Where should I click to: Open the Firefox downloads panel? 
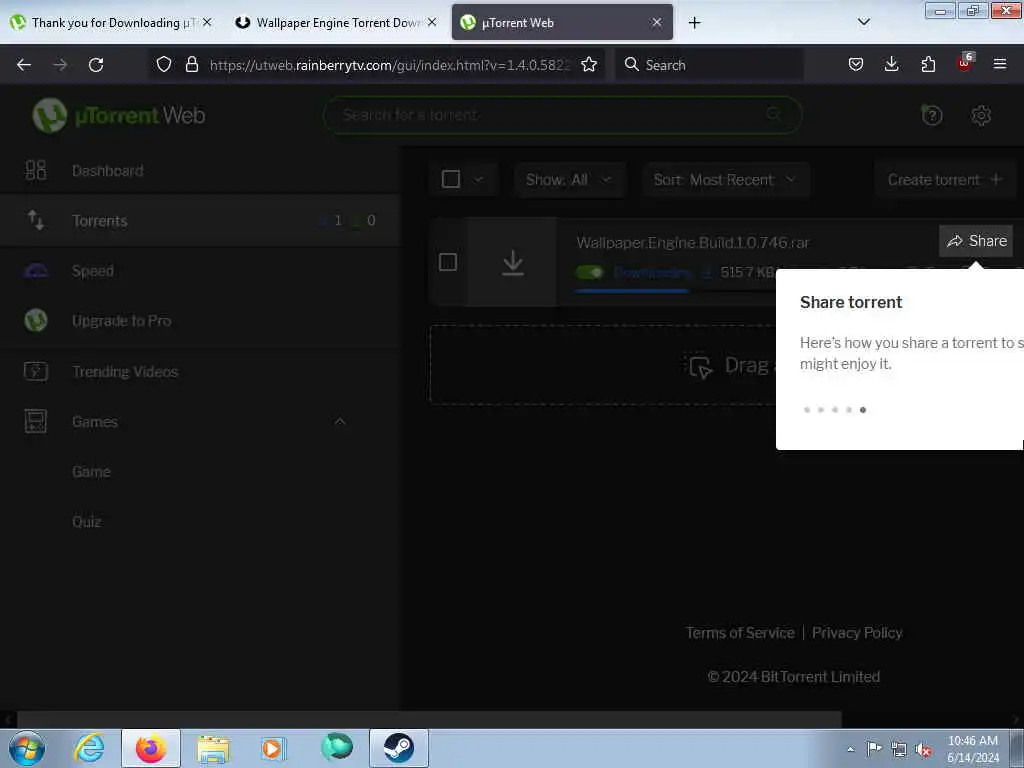coord(891,65)
